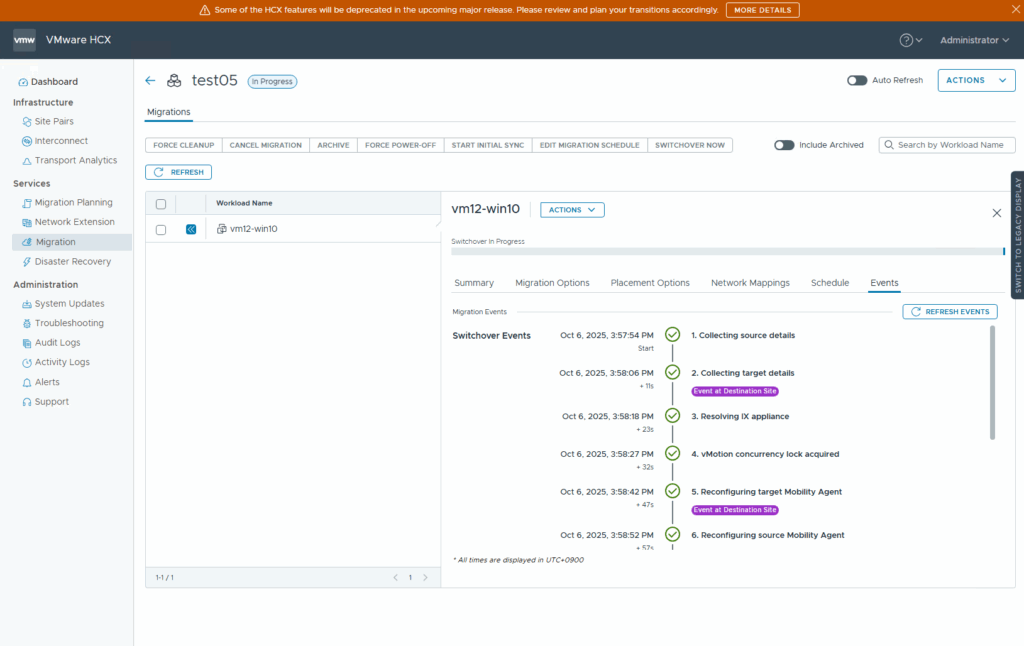The image size is (1024, 646).
Task: Click the collapse arrows icon for vm12-win10 row
Action: [191, 229]
